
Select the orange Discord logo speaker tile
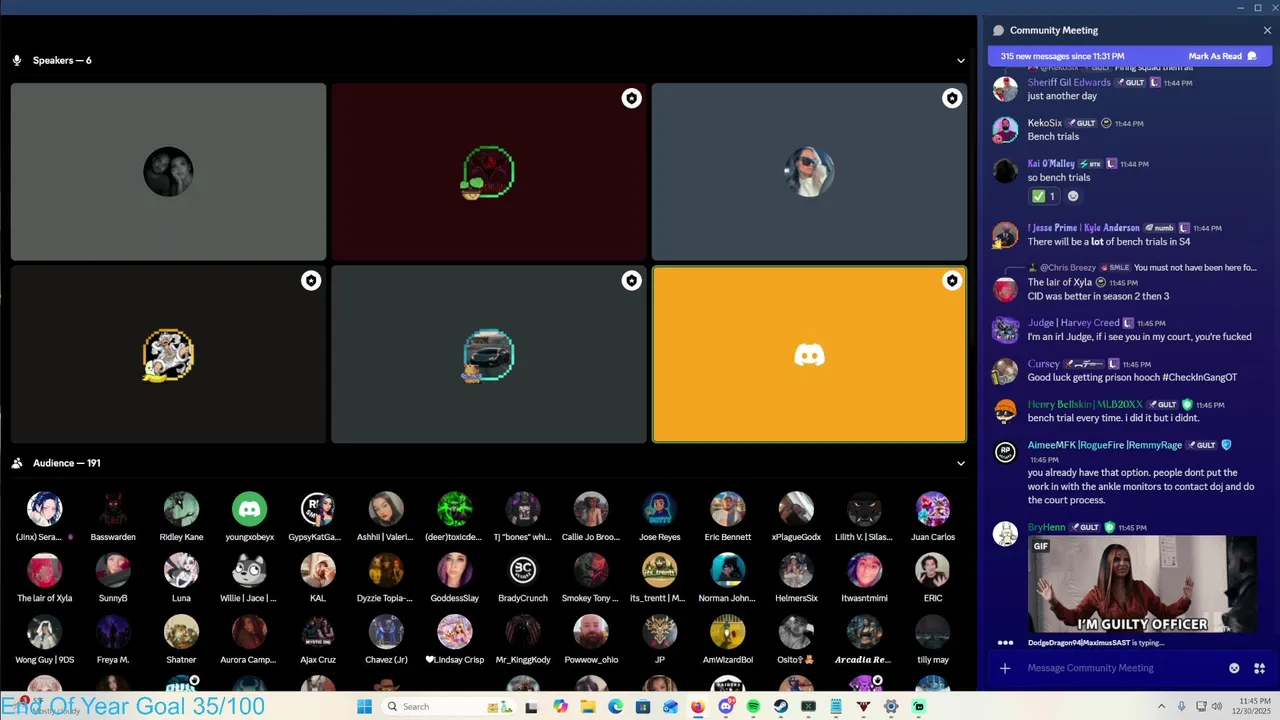(x=809, y=354)
